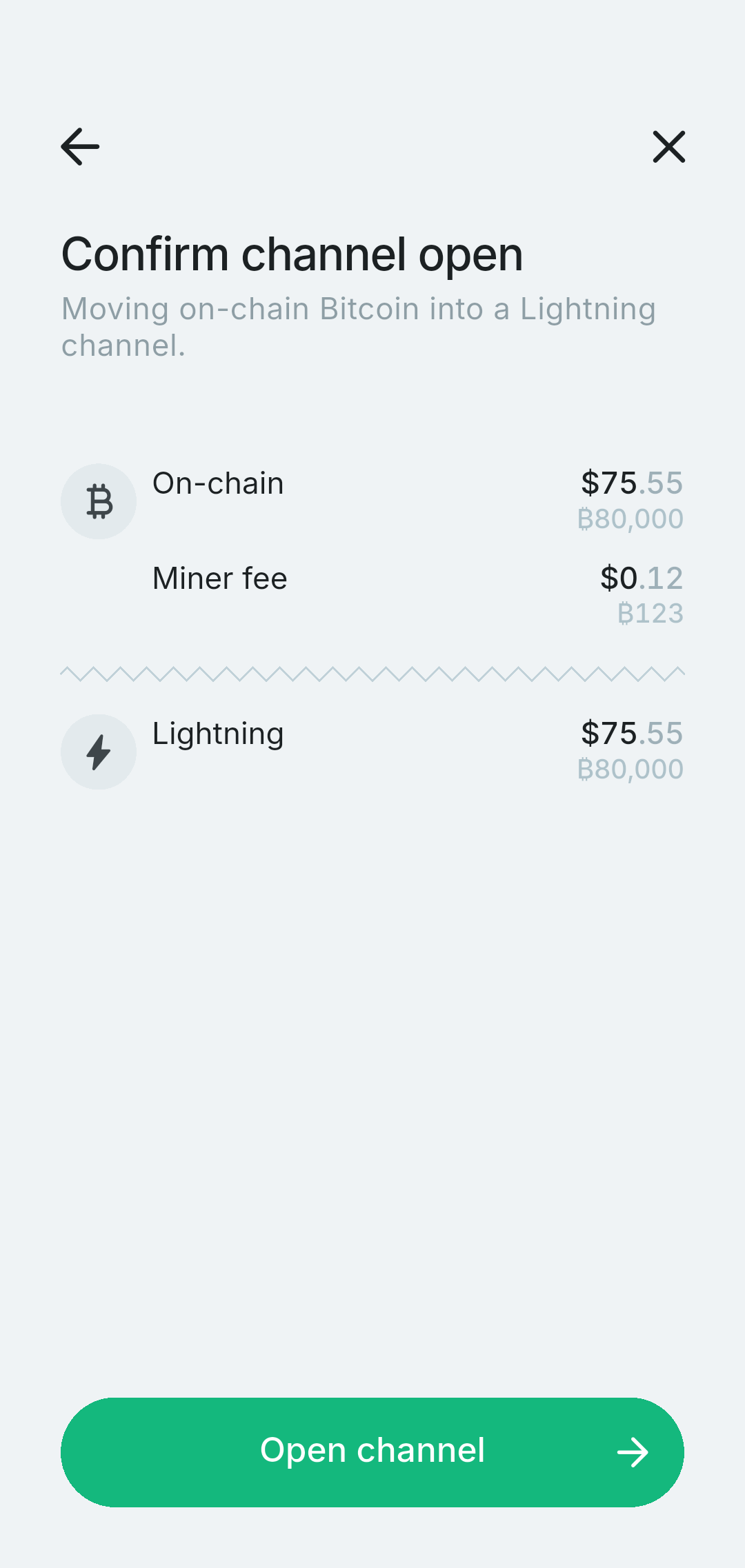Select the Lightning row label
Screen dimensions: 745x1568
218,734
